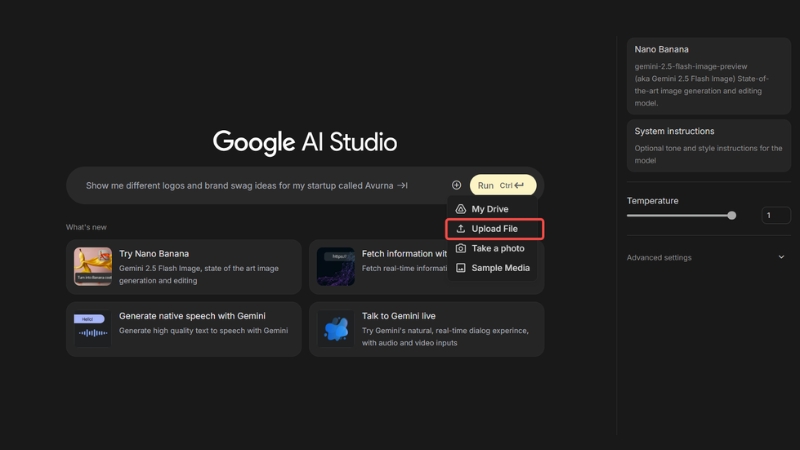Select Sample Media menu entry
Viewport: 800px width, 450px height.
pyautogui.click(x=492, y=268)
